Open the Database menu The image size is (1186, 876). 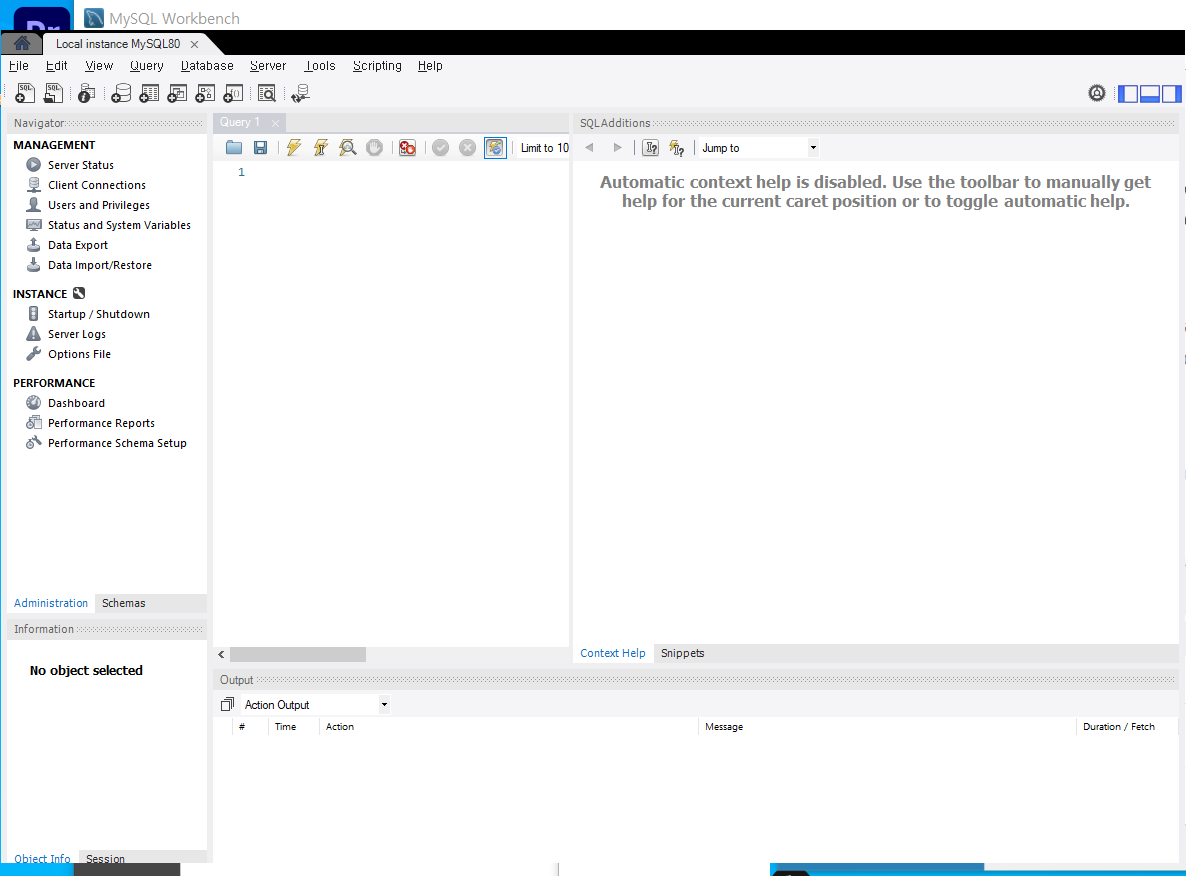(207, 66)
